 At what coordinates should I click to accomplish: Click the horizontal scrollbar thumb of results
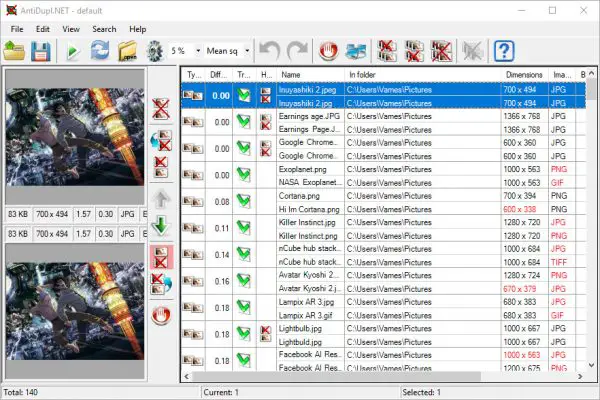pos(336,376)
